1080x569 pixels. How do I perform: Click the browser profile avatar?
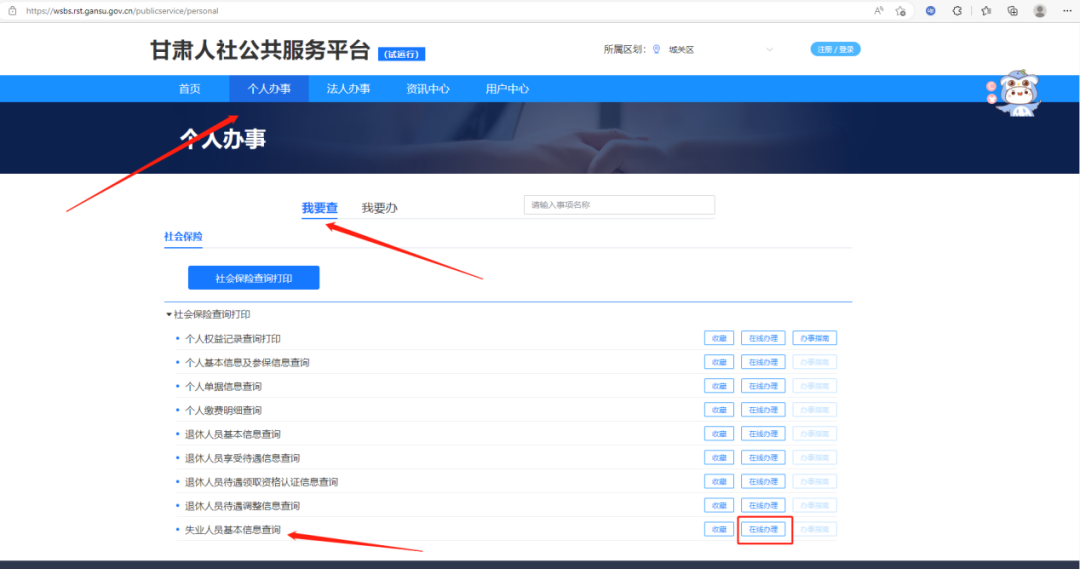(x=1040, y=10)
